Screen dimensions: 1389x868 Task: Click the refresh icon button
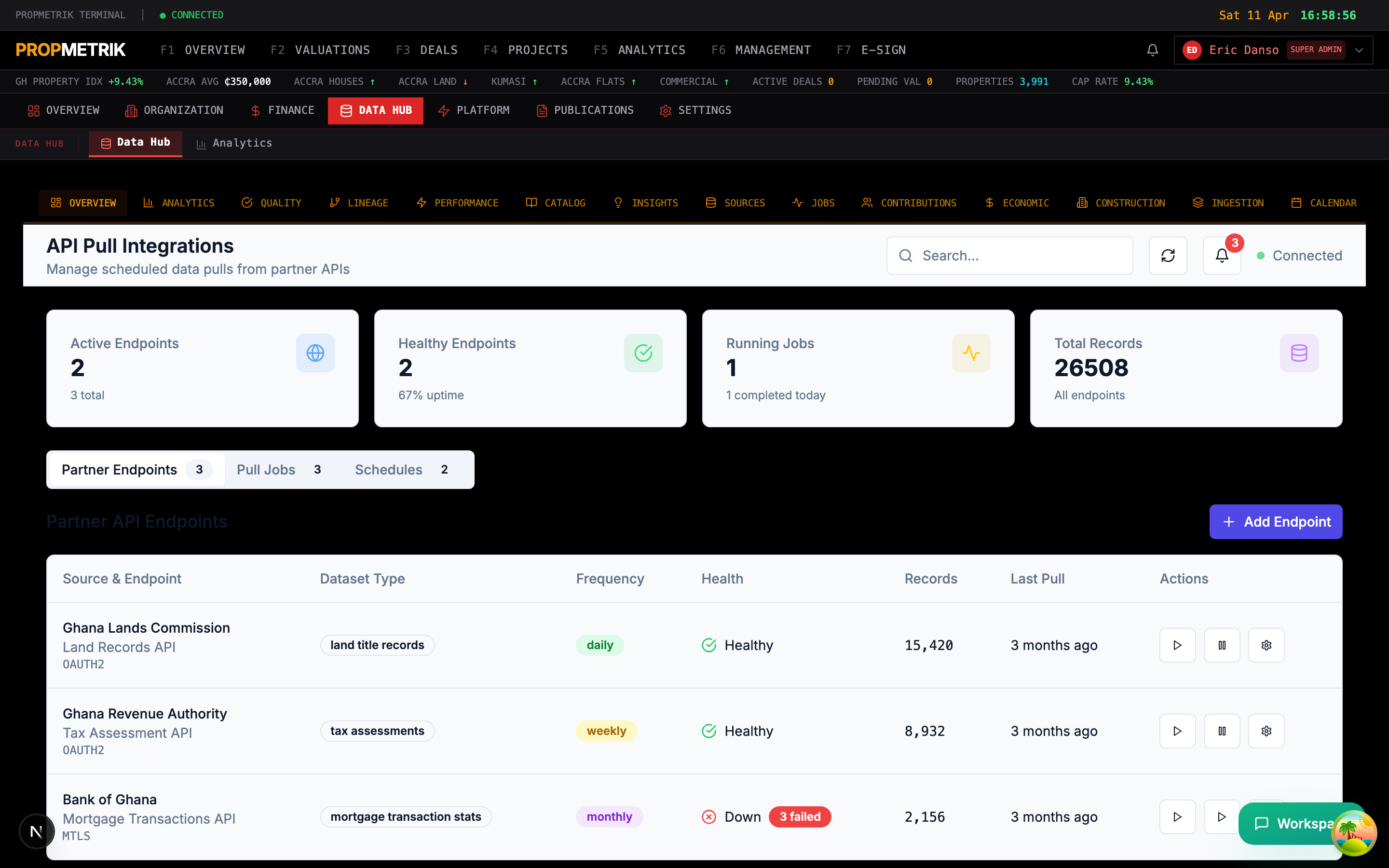point(1168,256)
